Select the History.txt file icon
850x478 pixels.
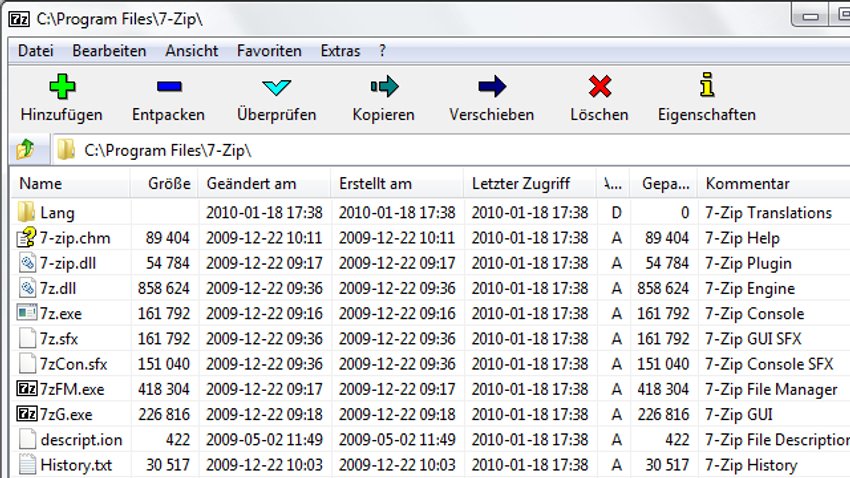tap(27, 464)
